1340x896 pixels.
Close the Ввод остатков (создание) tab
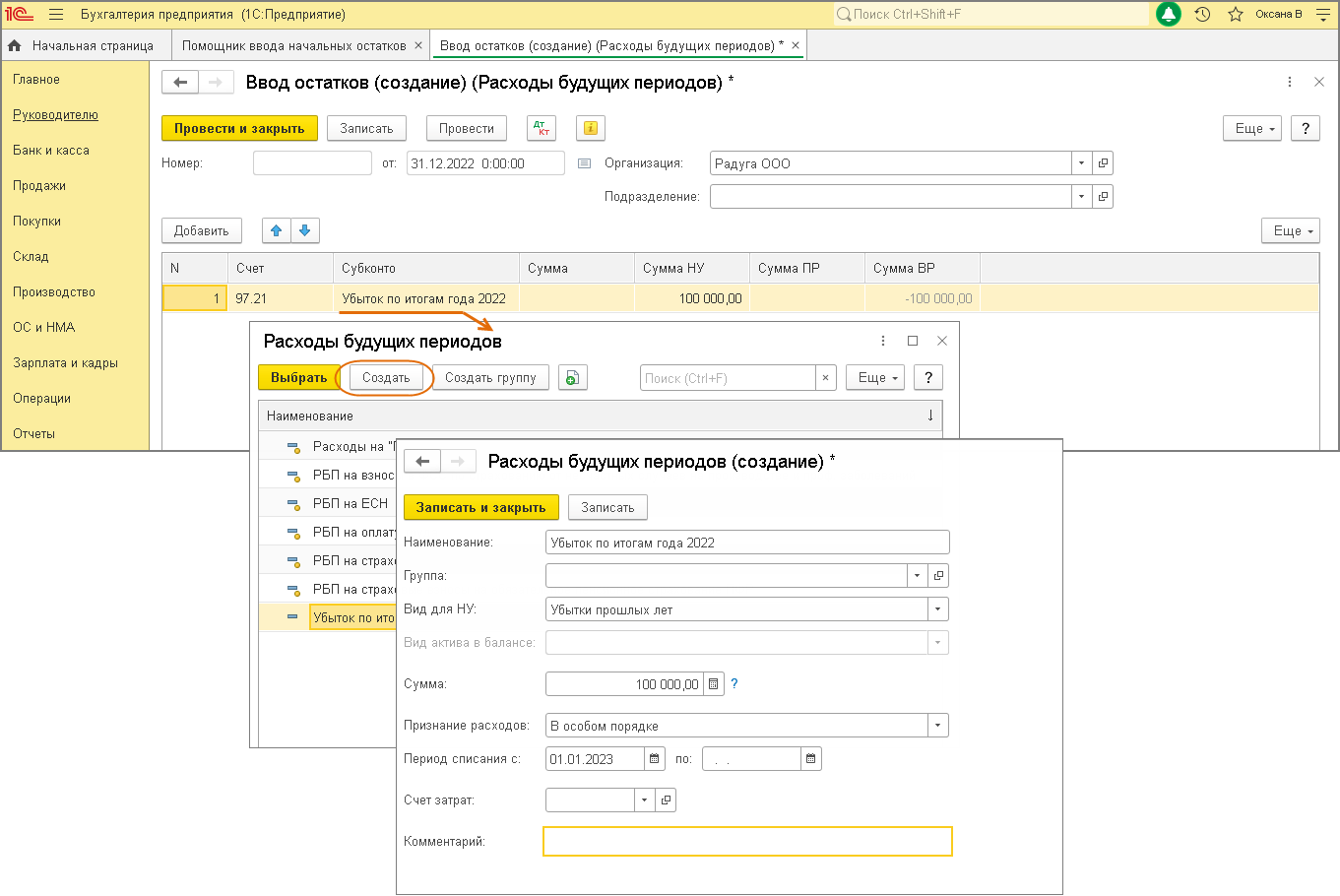tap(796, 45)
